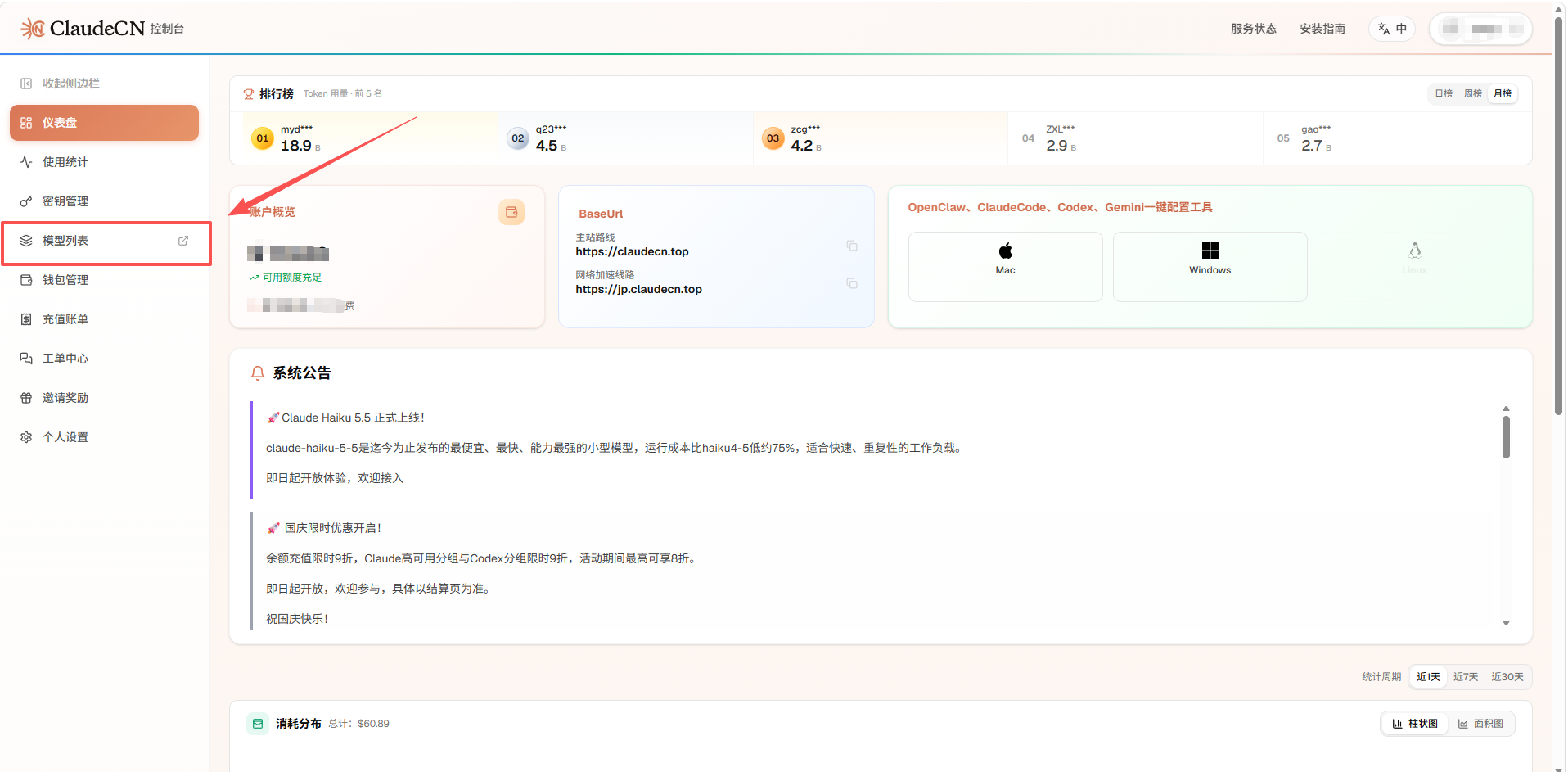Choose the Mac configuration tool
The width and height of the screenshot is (1568, 772).
1005,267
